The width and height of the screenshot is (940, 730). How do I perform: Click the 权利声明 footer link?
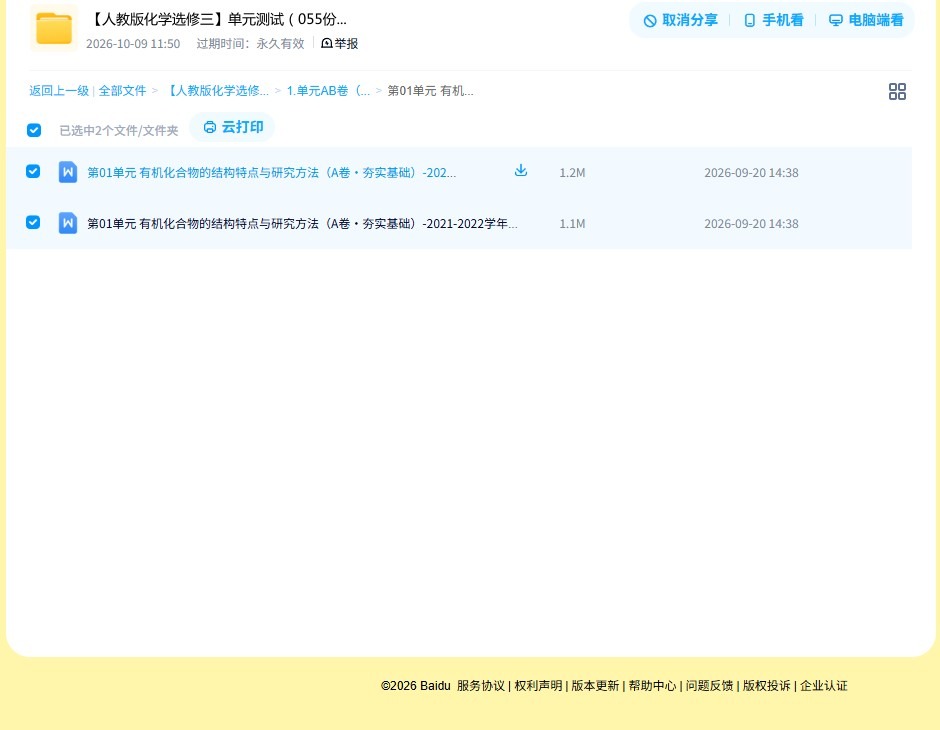538,686
